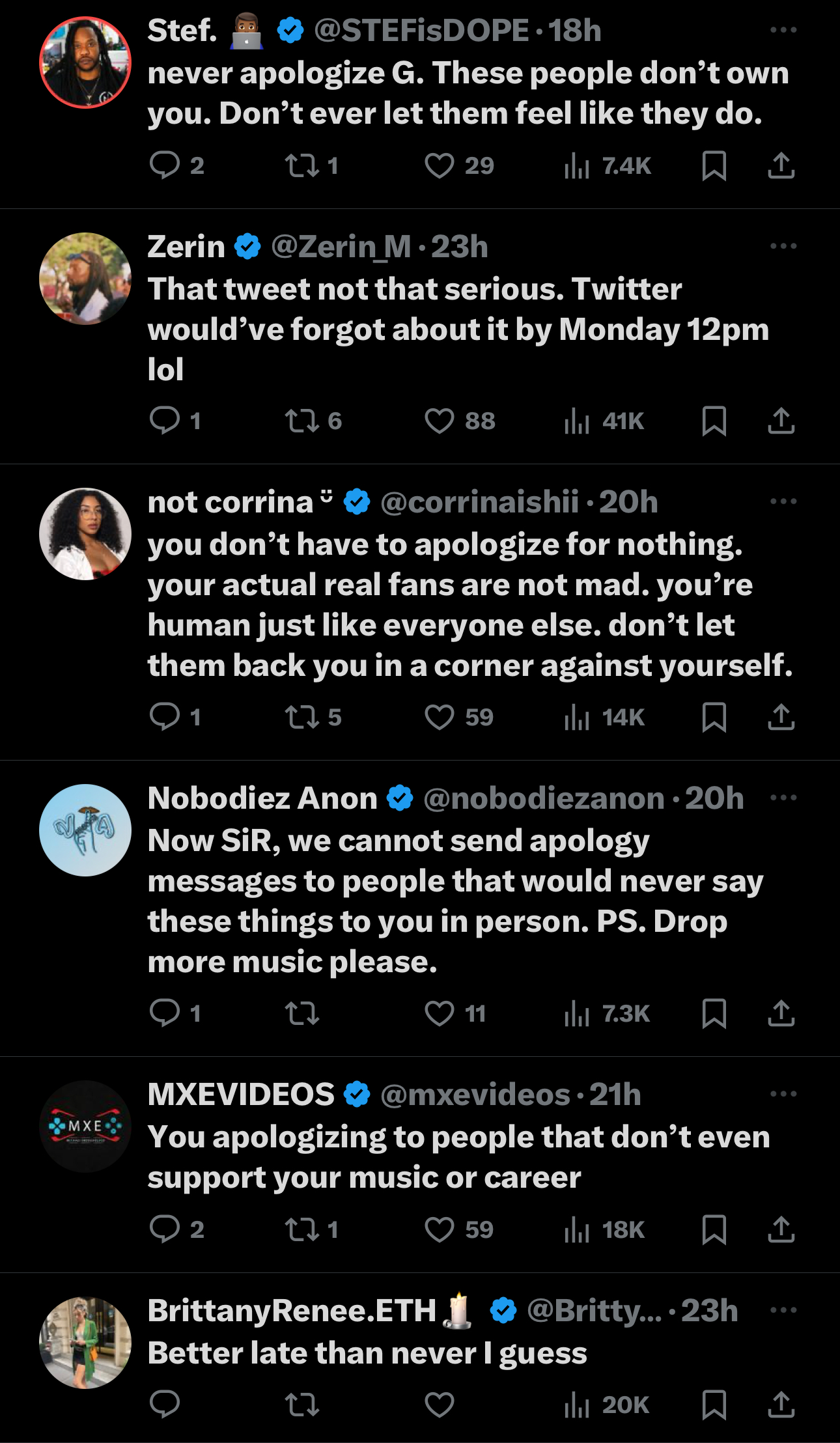This screenshot has height=1443, width=840.
Task: Retweet the MXEVIDEOS tweet
Action: pos(302,1229)
